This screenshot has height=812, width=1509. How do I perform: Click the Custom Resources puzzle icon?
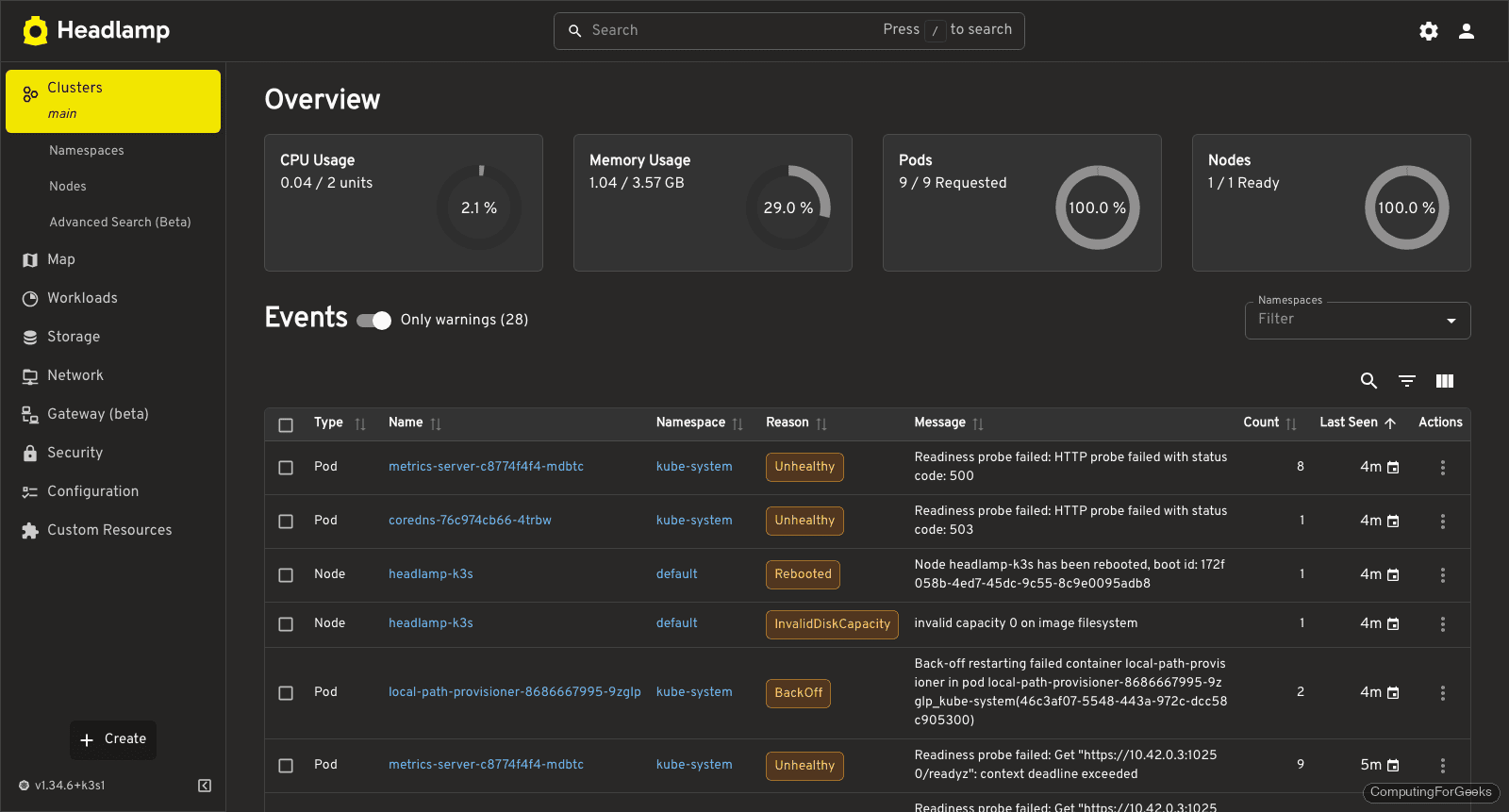click(30, 531)
